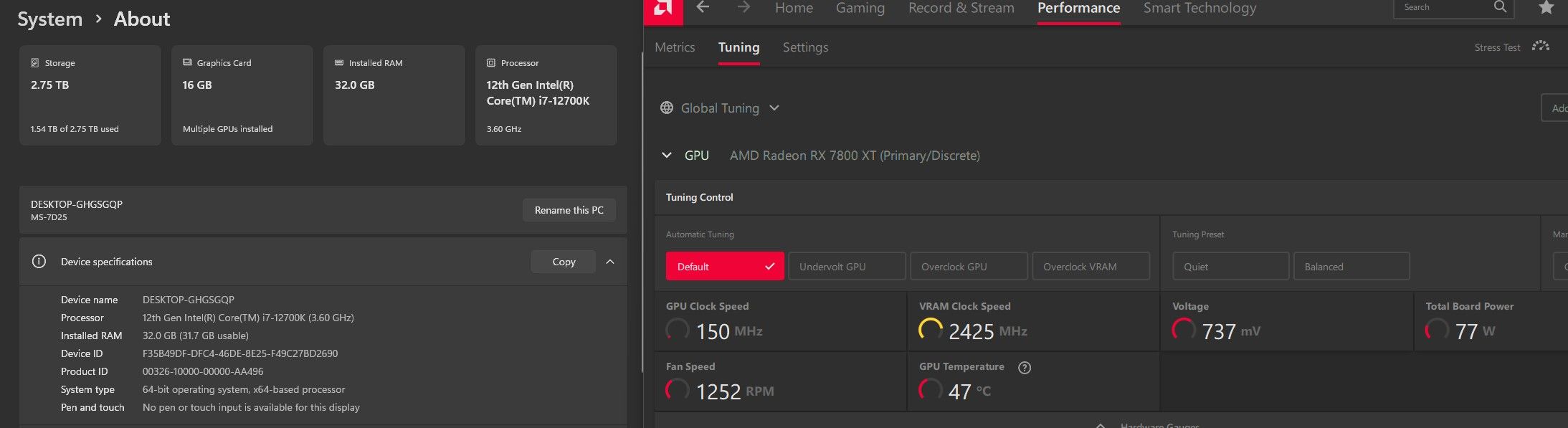The width and height of the screenshot is (1568, 428).
Task: Switch to the Settings sub-tab
Action: [806, 47]
